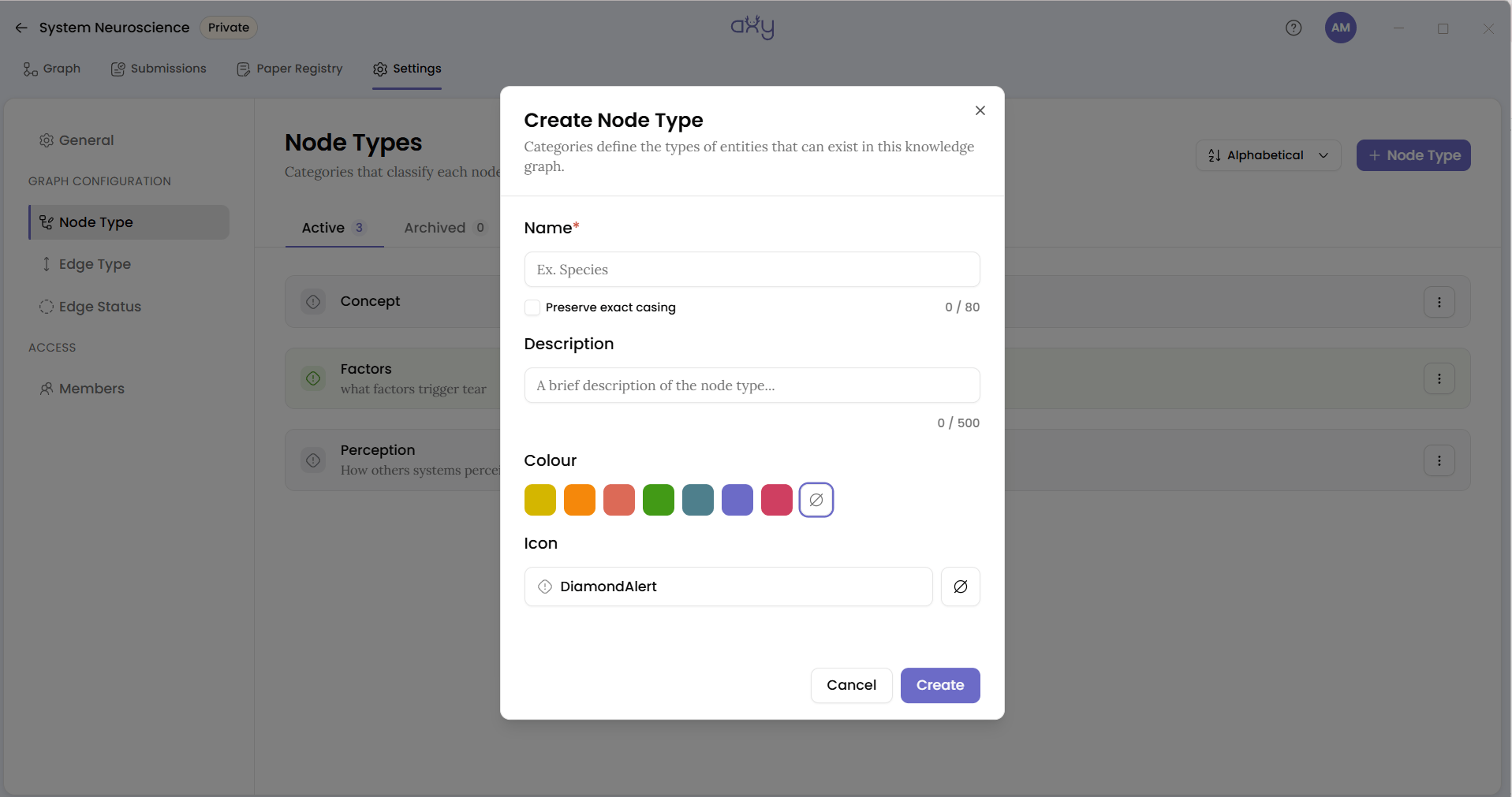Click the Description input field
Viewport: 1512px width, 797px height.
point(752,385)
